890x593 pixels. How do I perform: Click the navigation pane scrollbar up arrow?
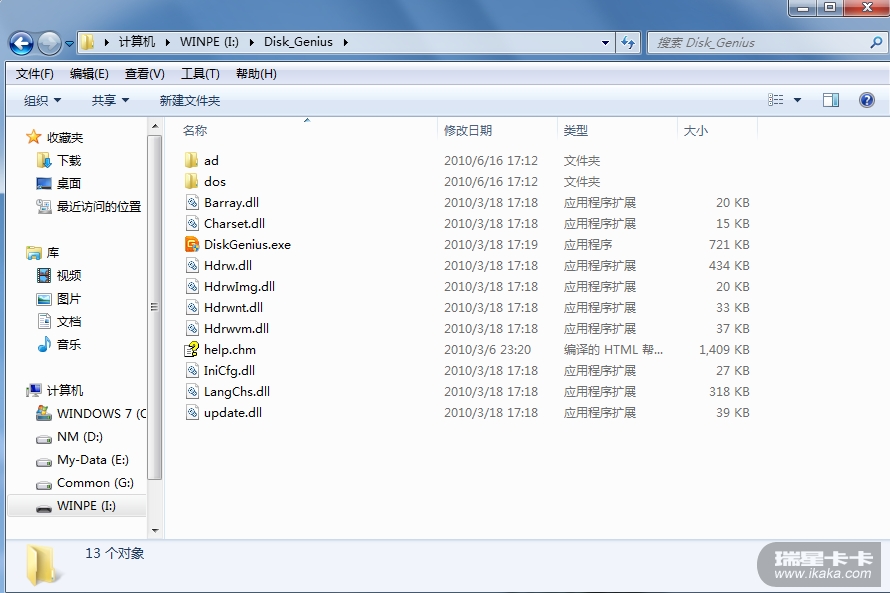(155, 126)
